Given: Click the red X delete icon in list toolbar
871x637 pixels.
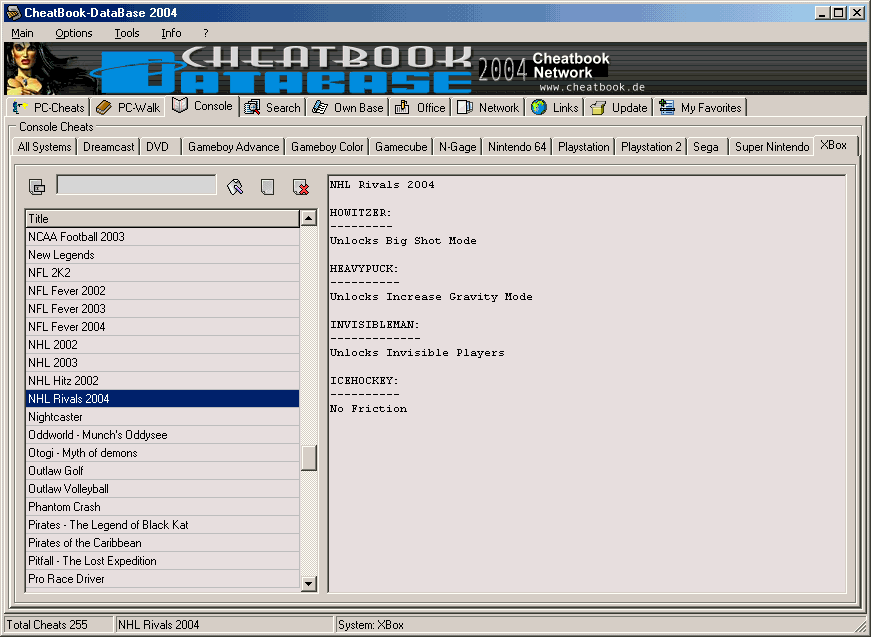Looking at the screenshot, I should click(x=300, y=187).
